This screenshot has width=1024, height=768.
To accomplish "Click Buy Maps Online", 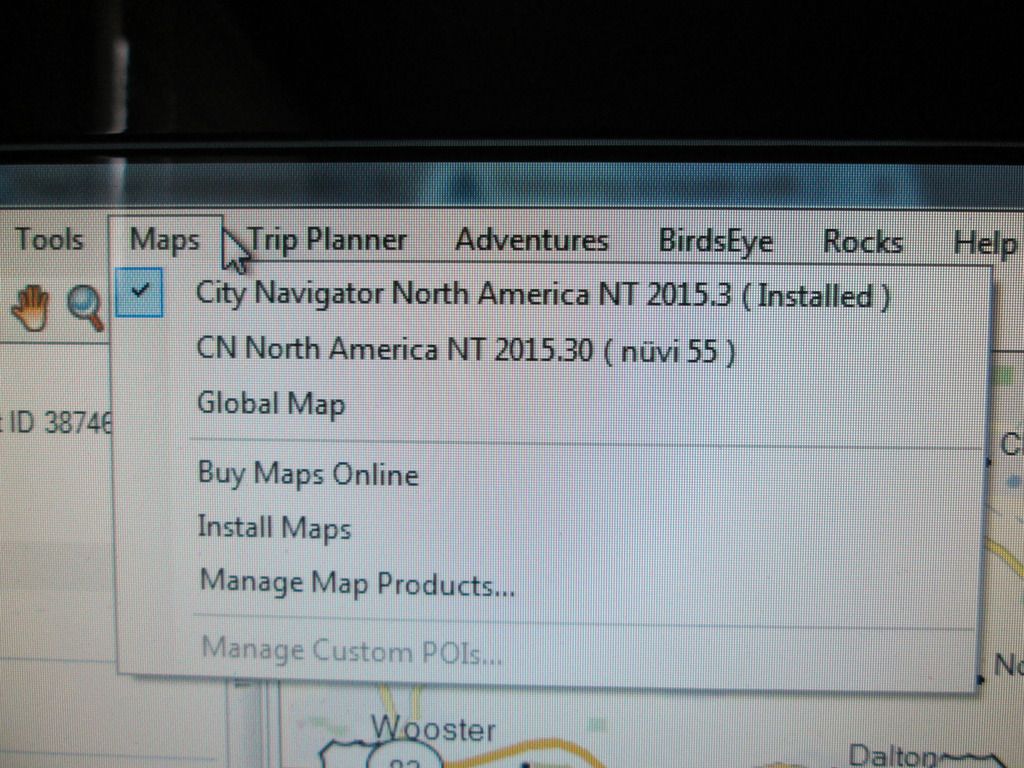I will tap(308, 473).
